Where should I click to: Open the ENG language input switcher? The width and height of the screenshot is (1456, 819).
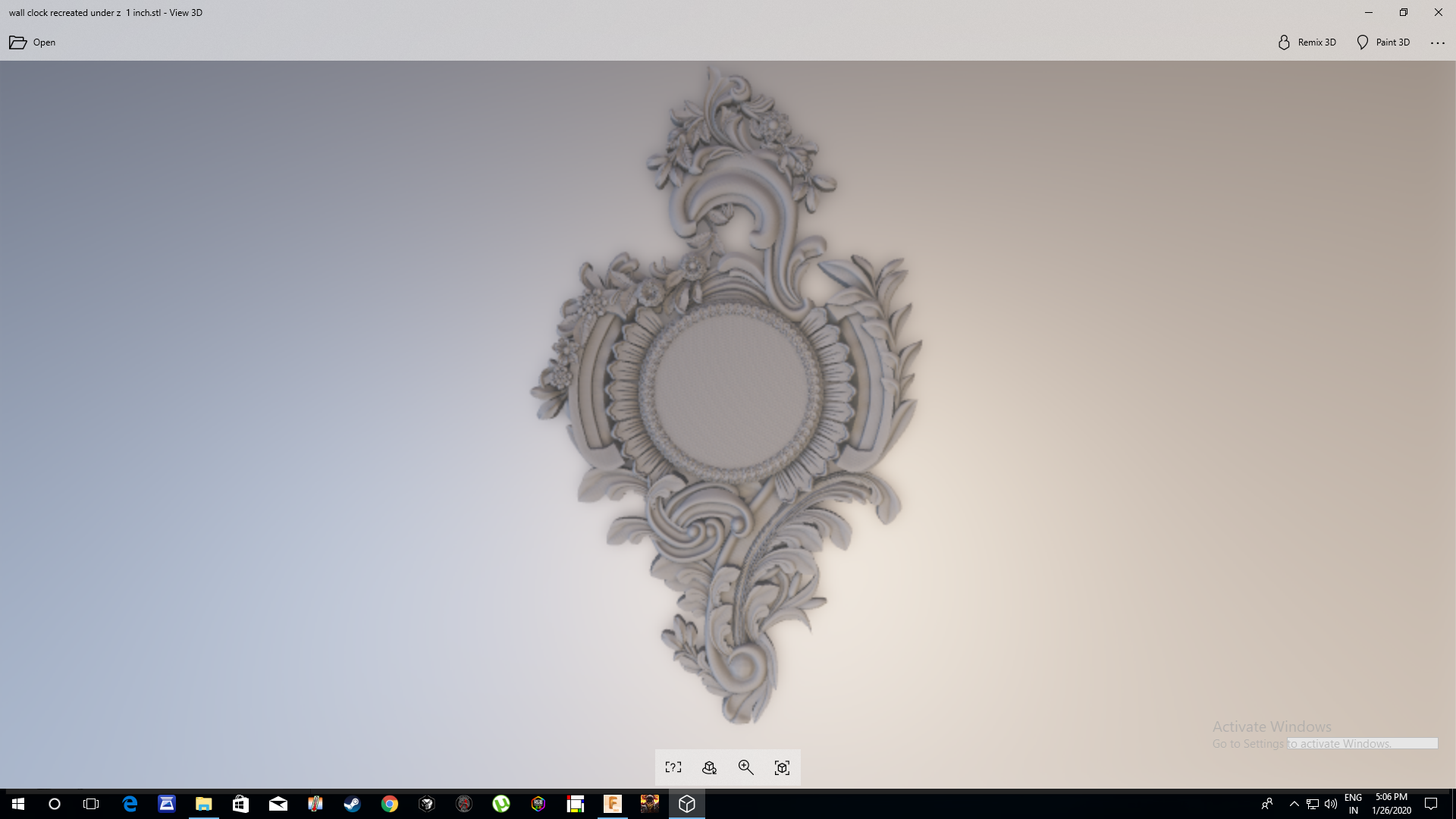click(1353, 804)
